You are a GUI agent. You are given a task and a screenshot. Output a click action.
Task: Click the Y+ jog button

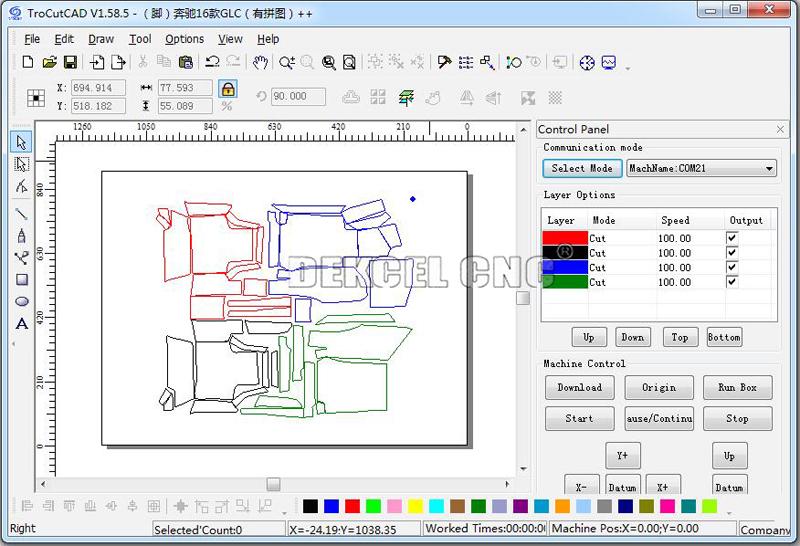pos(622,455)
